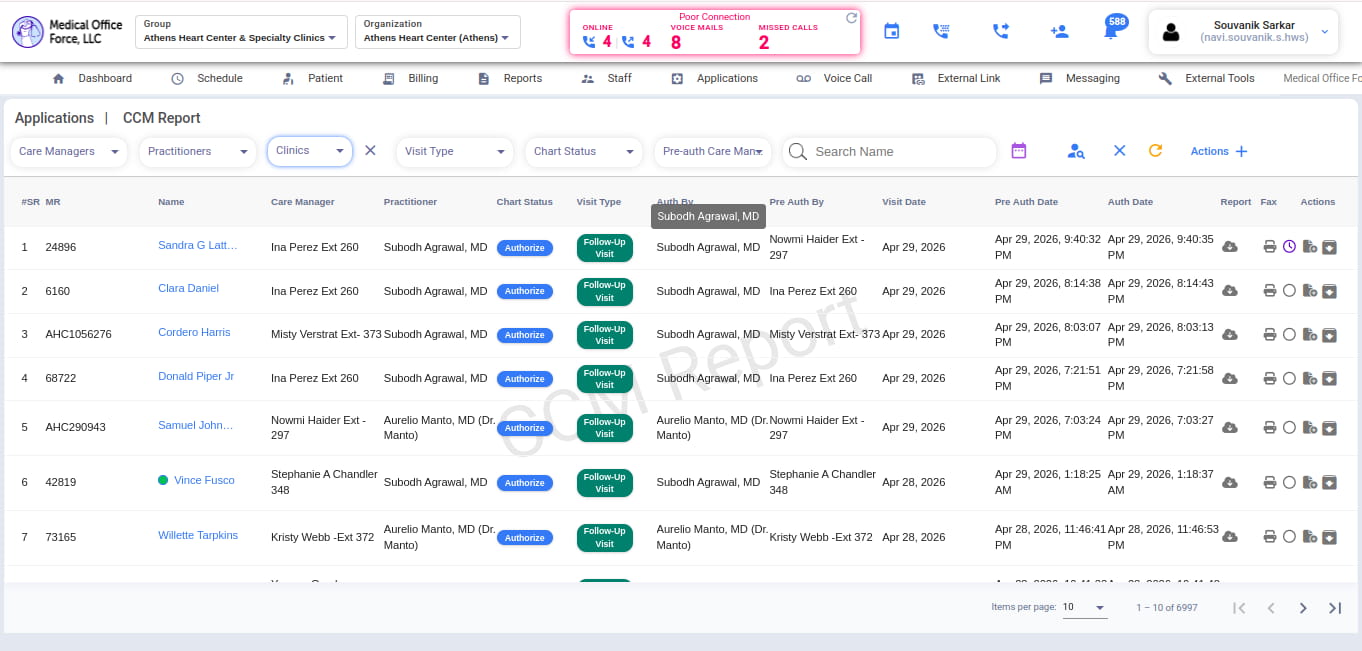
Task: Open Items per page selector showing 10
Action: pyautogui.click(x=1084, y=607)
